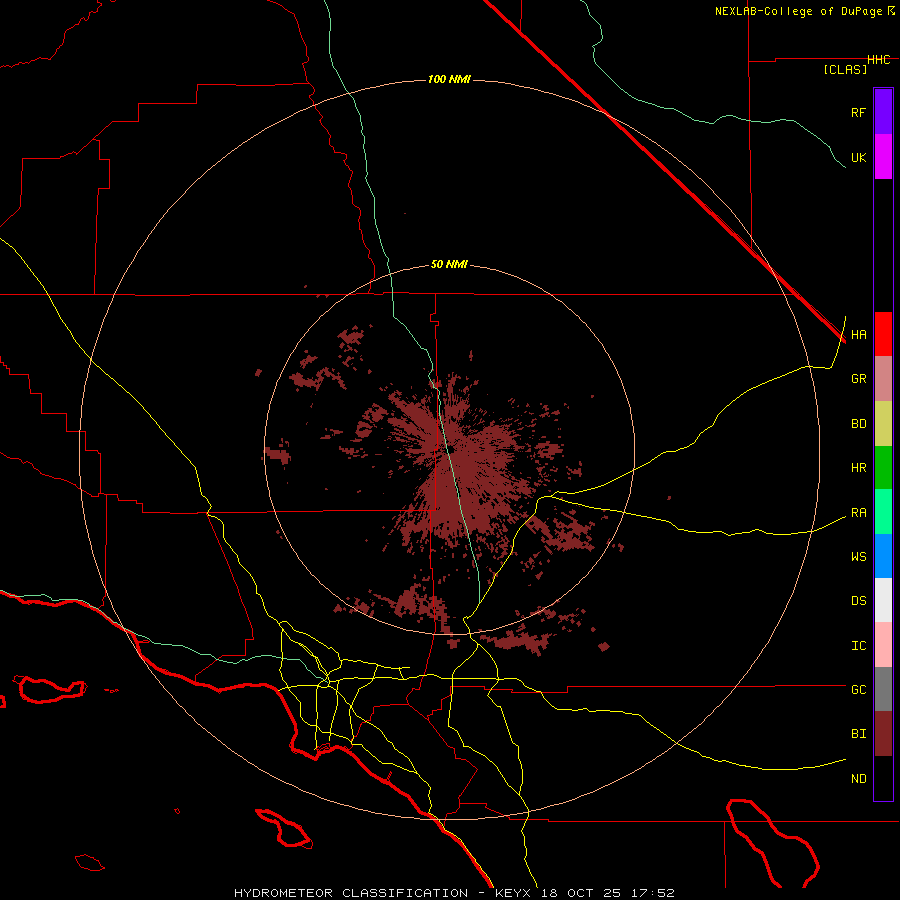Select the DS white legend swatch
900x900 pixels.
pyautogui.click(x=883, y=600)
